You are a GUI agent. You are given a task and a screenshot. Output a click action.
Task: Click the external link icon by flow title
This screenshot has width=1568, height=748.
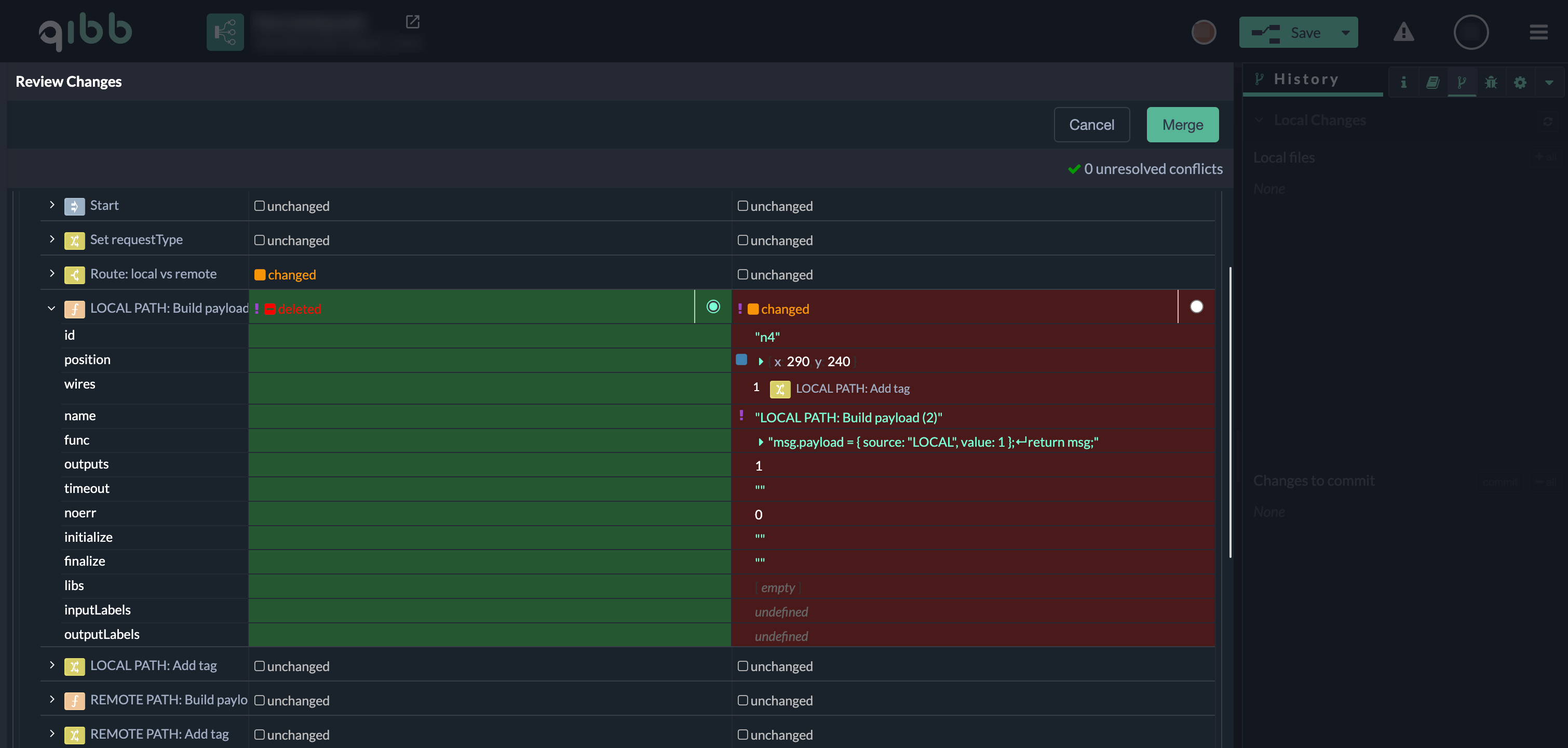412,22
